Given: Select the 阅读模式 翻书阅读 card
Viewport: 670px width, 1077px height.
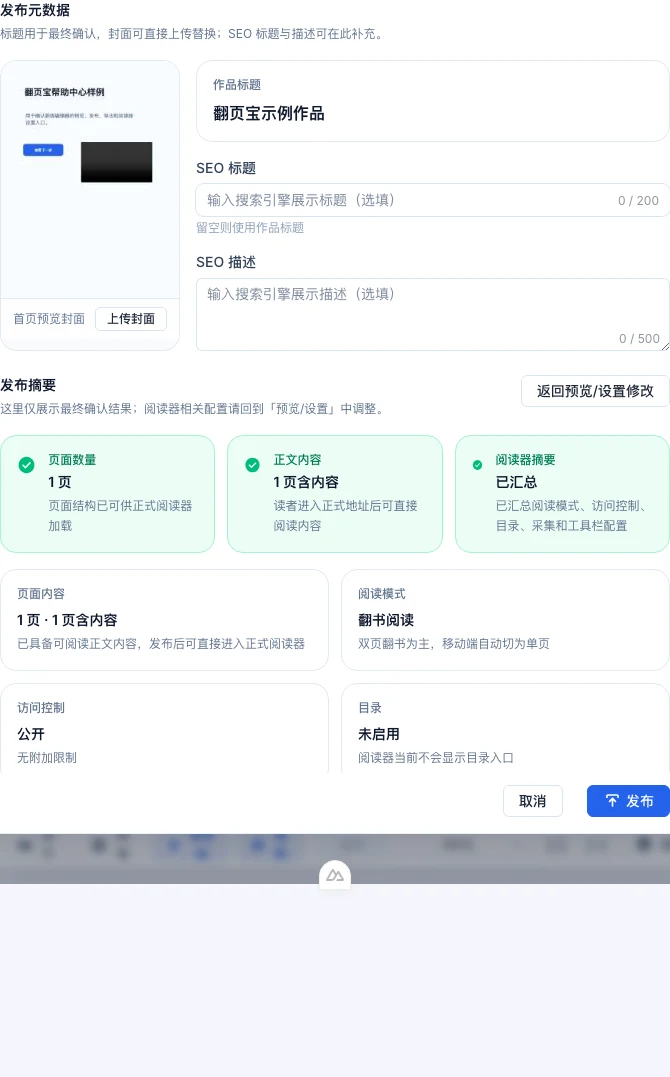Looking at the screenshot, I should point(505,620).
